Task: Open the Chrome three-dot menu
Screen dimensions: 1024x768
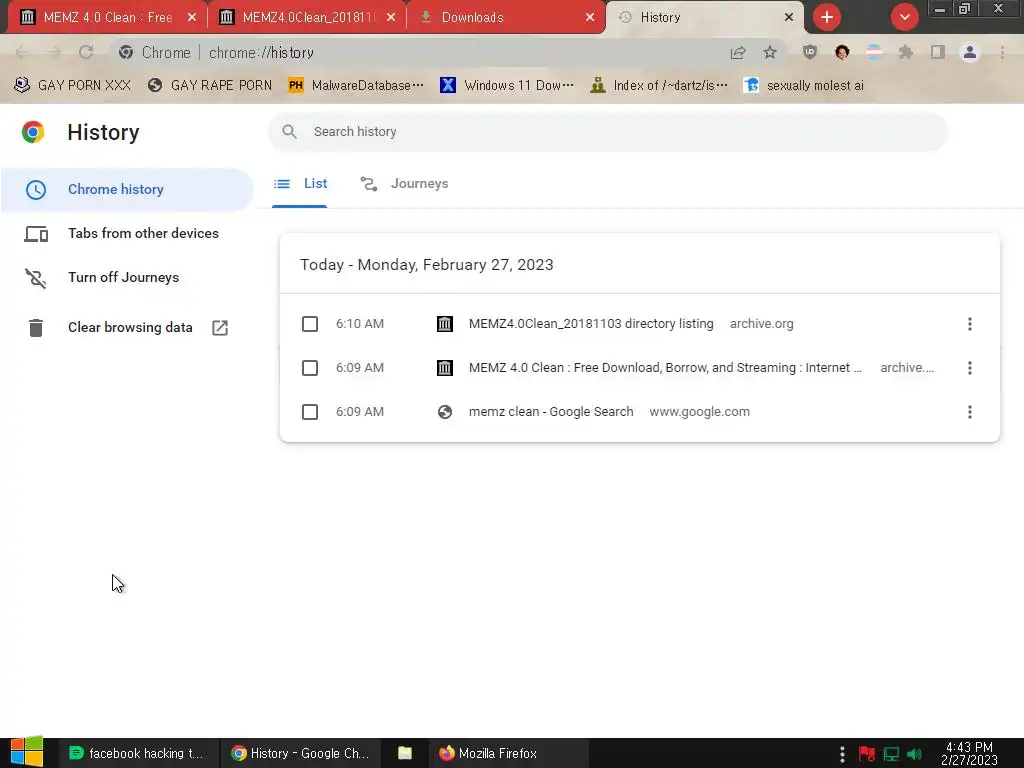Action: click(x=1002, y=52)
